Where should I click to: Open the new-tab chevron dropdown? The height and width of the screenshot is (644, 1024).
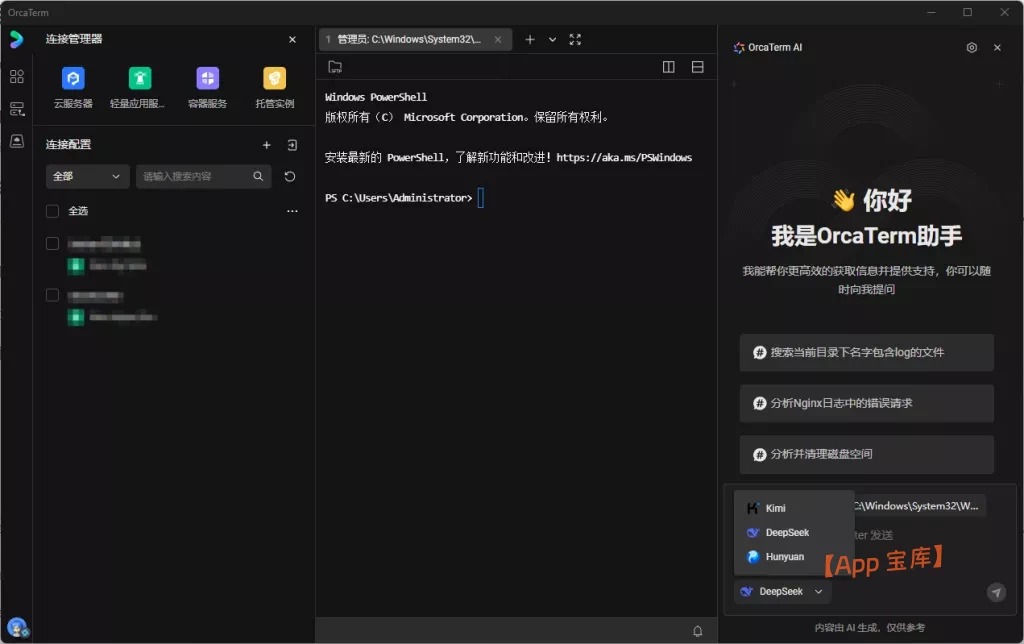pos(554,39)
